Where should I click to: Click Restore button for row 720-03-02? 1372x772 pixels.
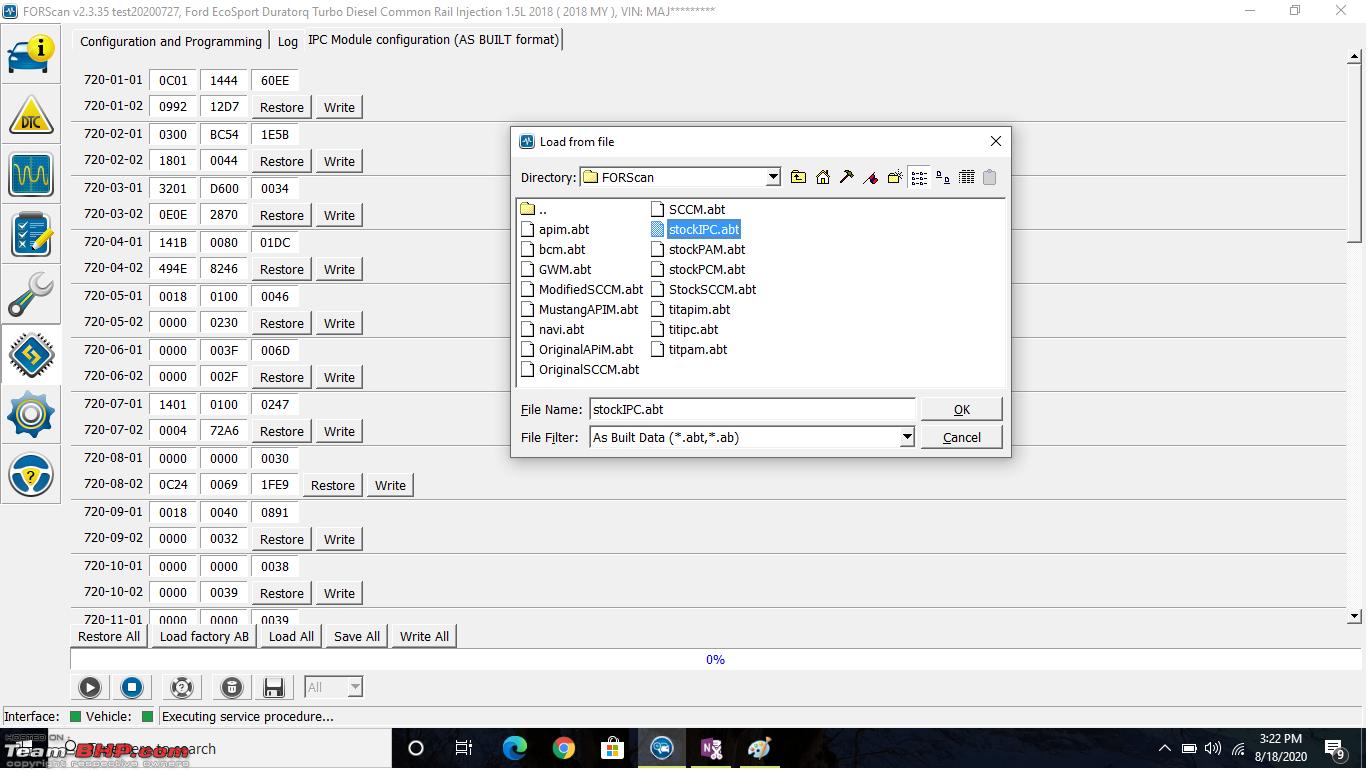click(282, 215)
